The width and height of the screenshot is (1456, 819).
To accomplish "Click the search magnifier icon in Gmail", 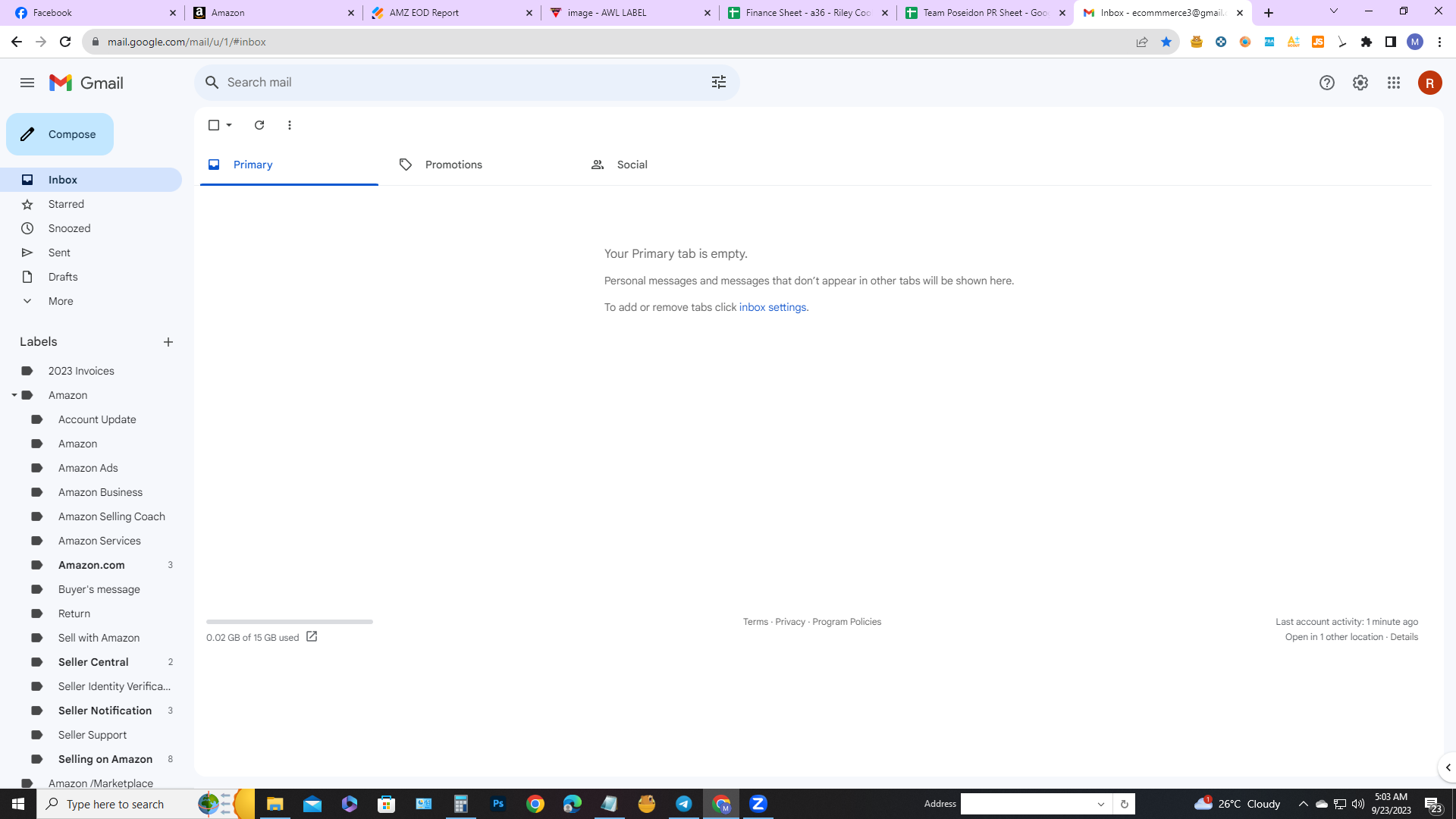I will pyautogui.click(x=212, y=82).
